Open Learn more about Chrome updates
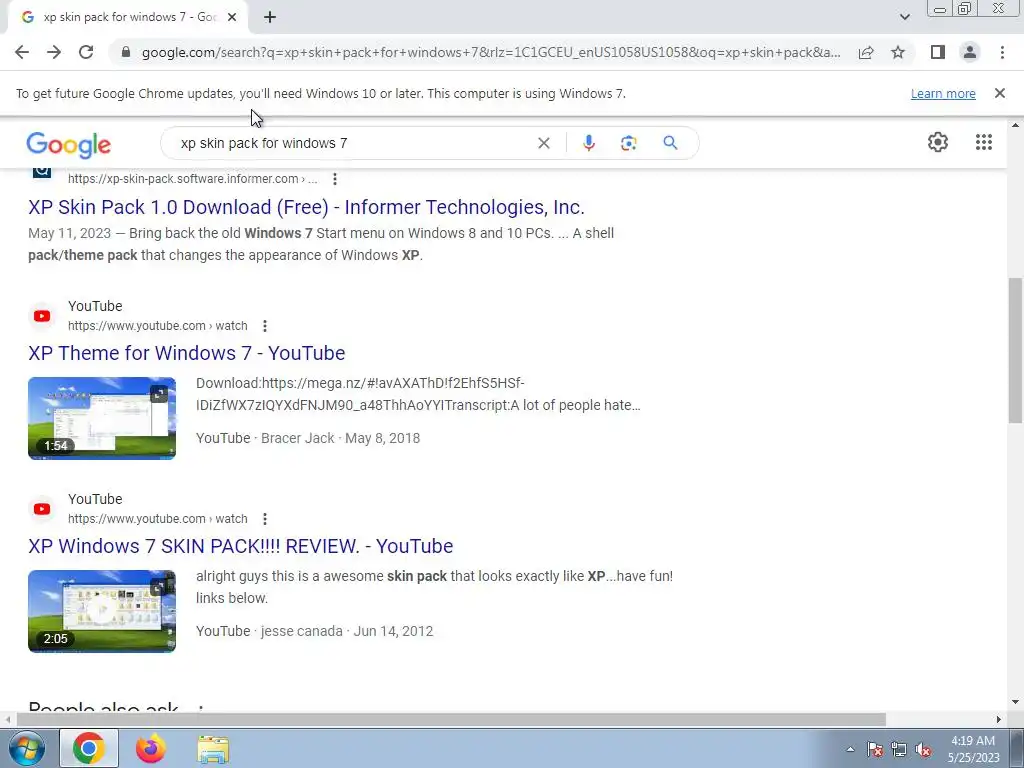 [943, 93]
